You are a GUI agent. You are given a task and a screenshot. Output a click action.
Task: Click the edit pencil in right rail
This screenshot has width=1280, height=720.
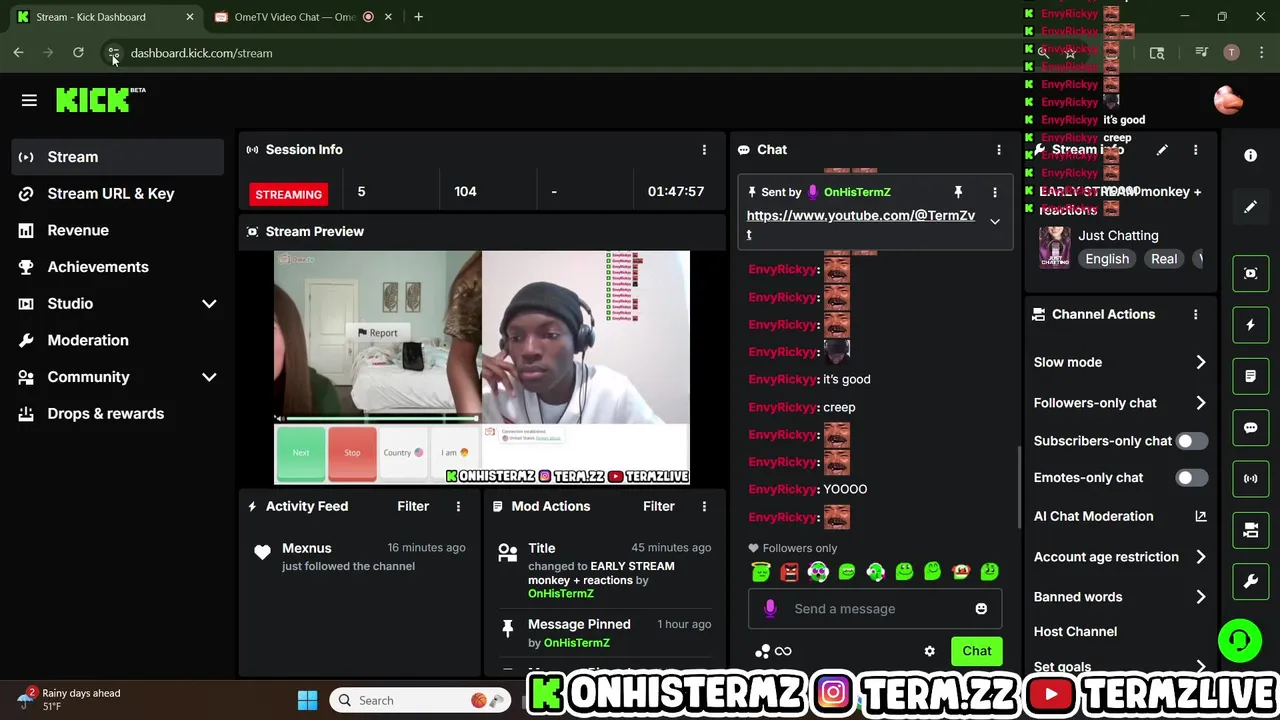point(1250,207)
